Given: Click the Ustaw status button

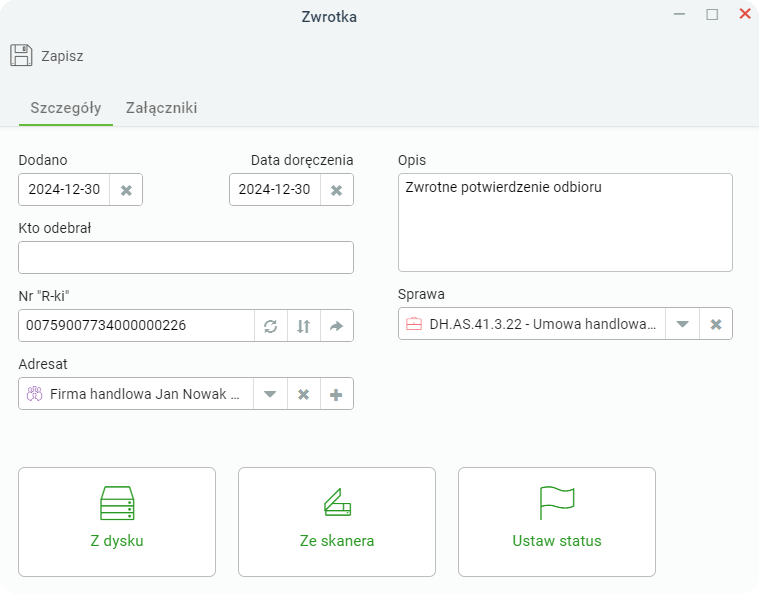Looking at the screenshot, I should click(557, 522).
